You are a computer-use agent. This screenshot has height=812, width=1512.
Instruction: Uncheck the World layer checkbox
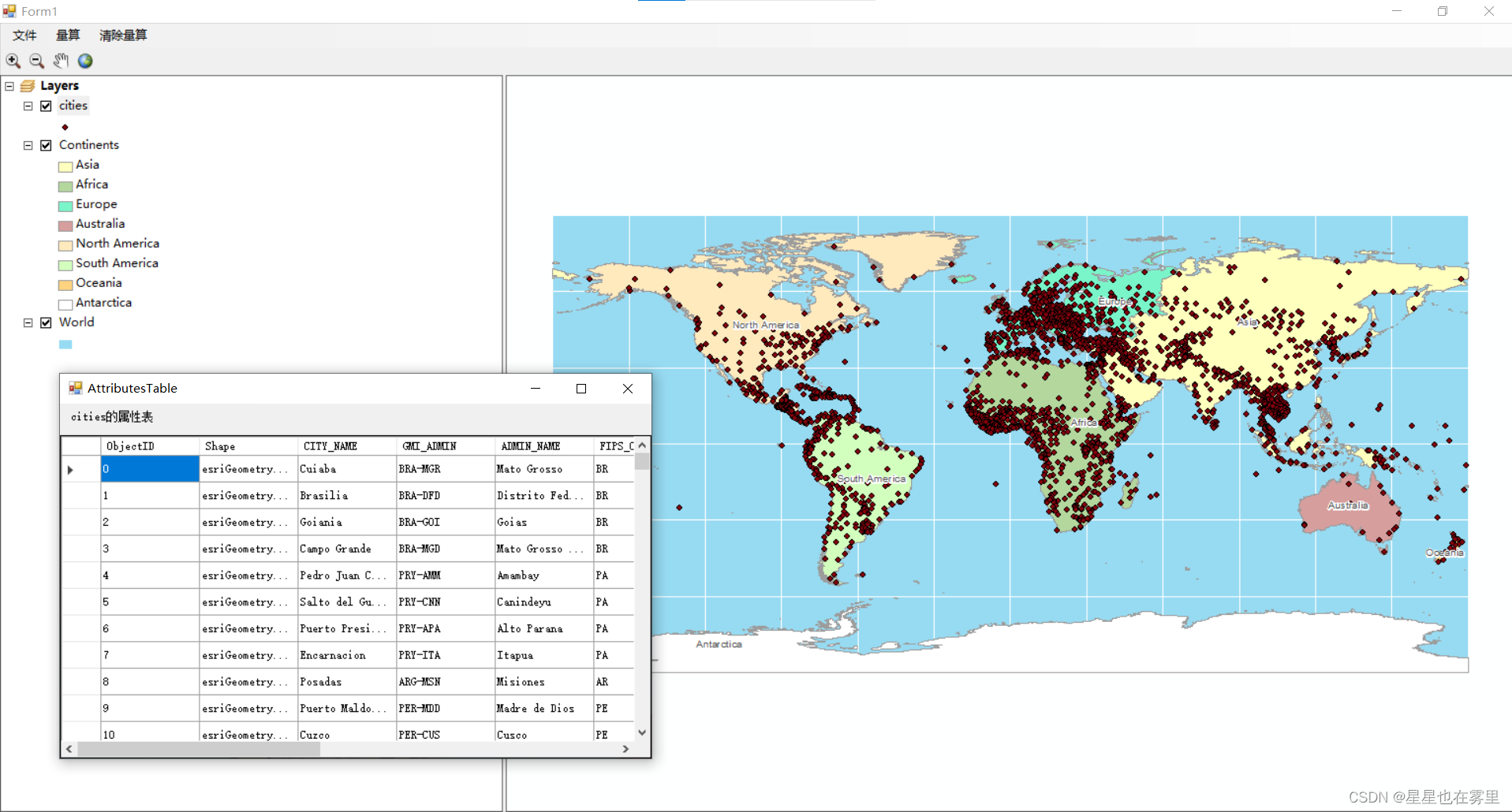pyautogui.click(x=46, y=322)
